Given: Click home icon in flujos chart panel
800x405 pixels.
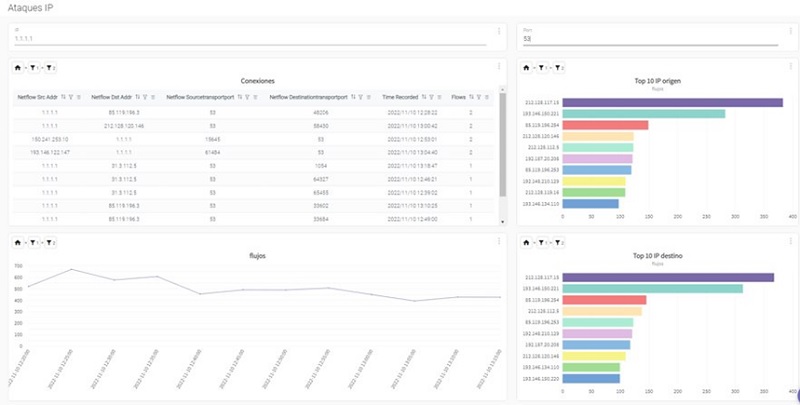Looking at the screenshot, I should 17,241.
